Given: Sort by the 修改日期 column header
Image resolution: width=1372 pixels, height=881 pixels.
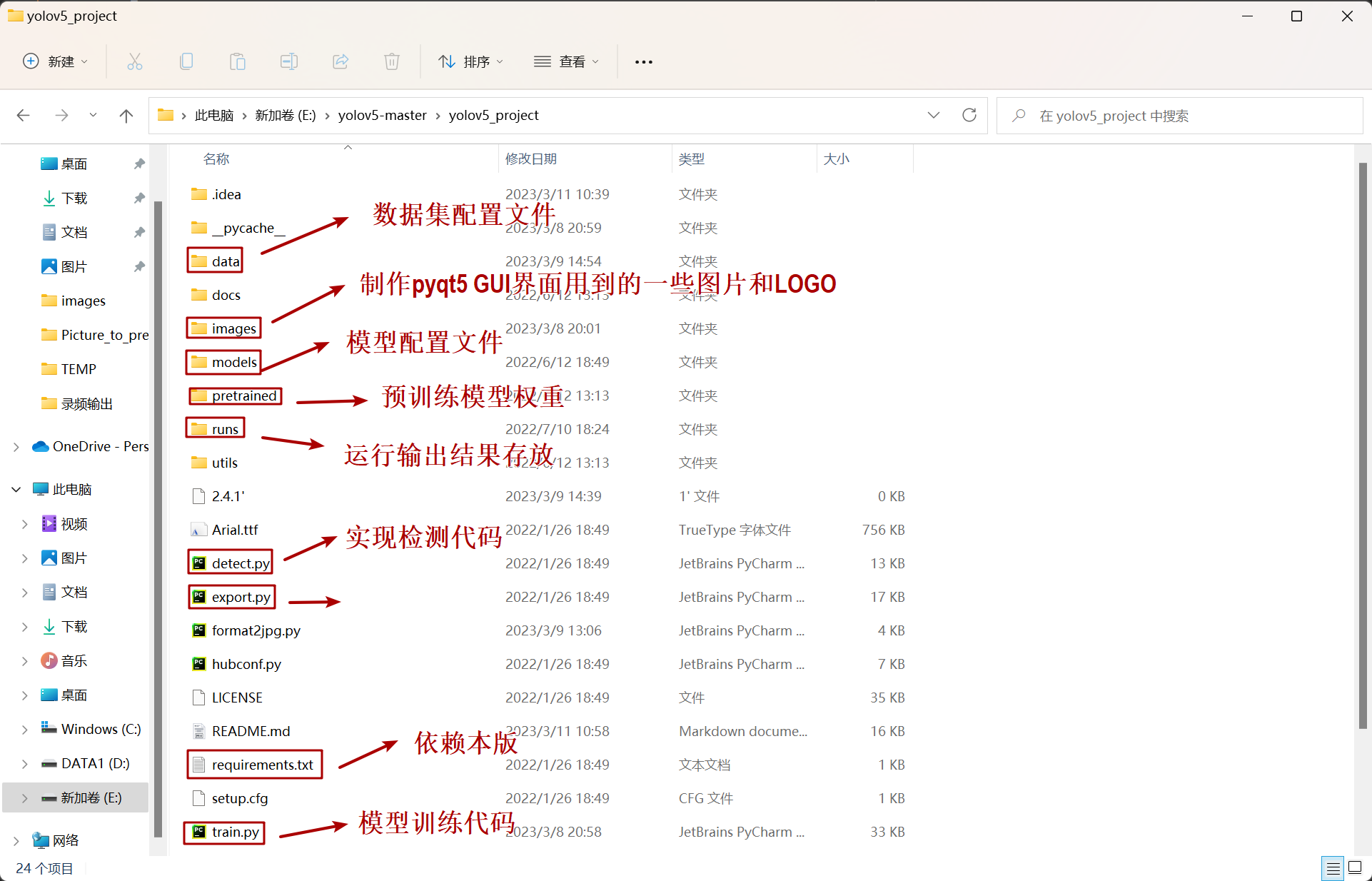Looking at the screenshot, I should click(x=531, y=159).
